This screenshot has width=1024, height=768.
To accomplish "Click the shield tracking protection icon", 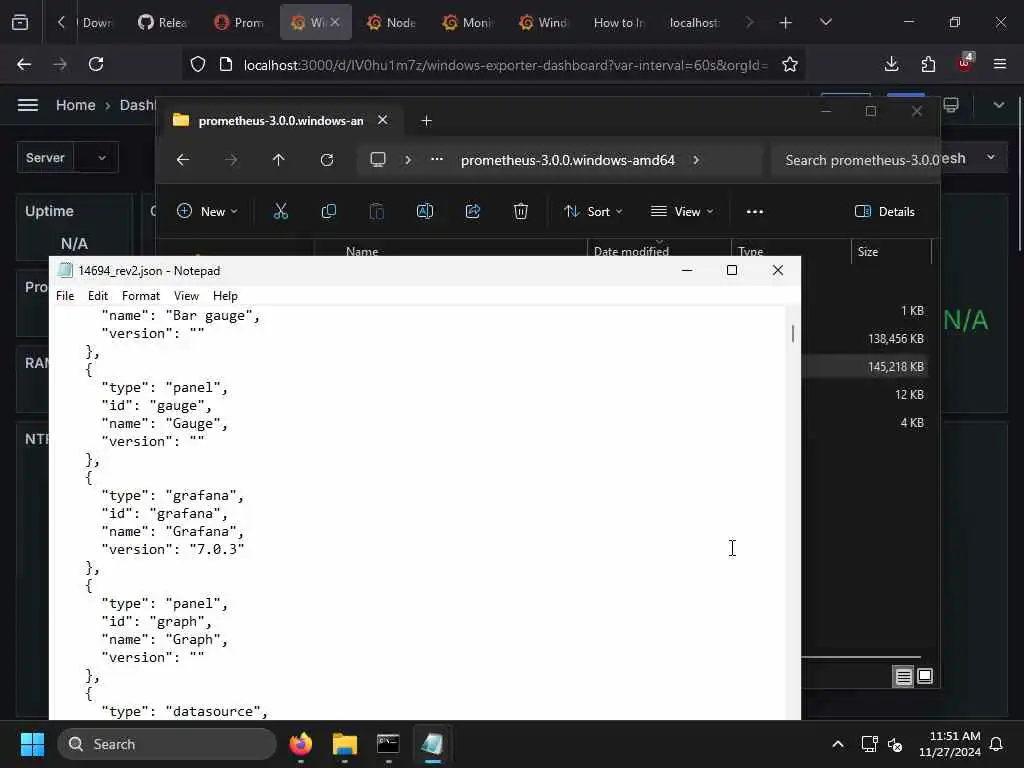I will tap(198, 64).
